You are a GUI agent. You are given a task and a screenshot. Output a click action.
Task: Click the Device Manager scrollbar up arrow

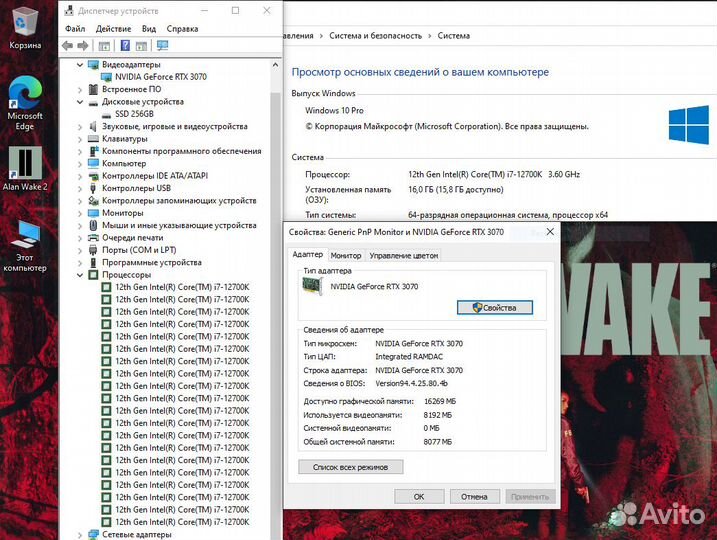click(x=275, y=65)
